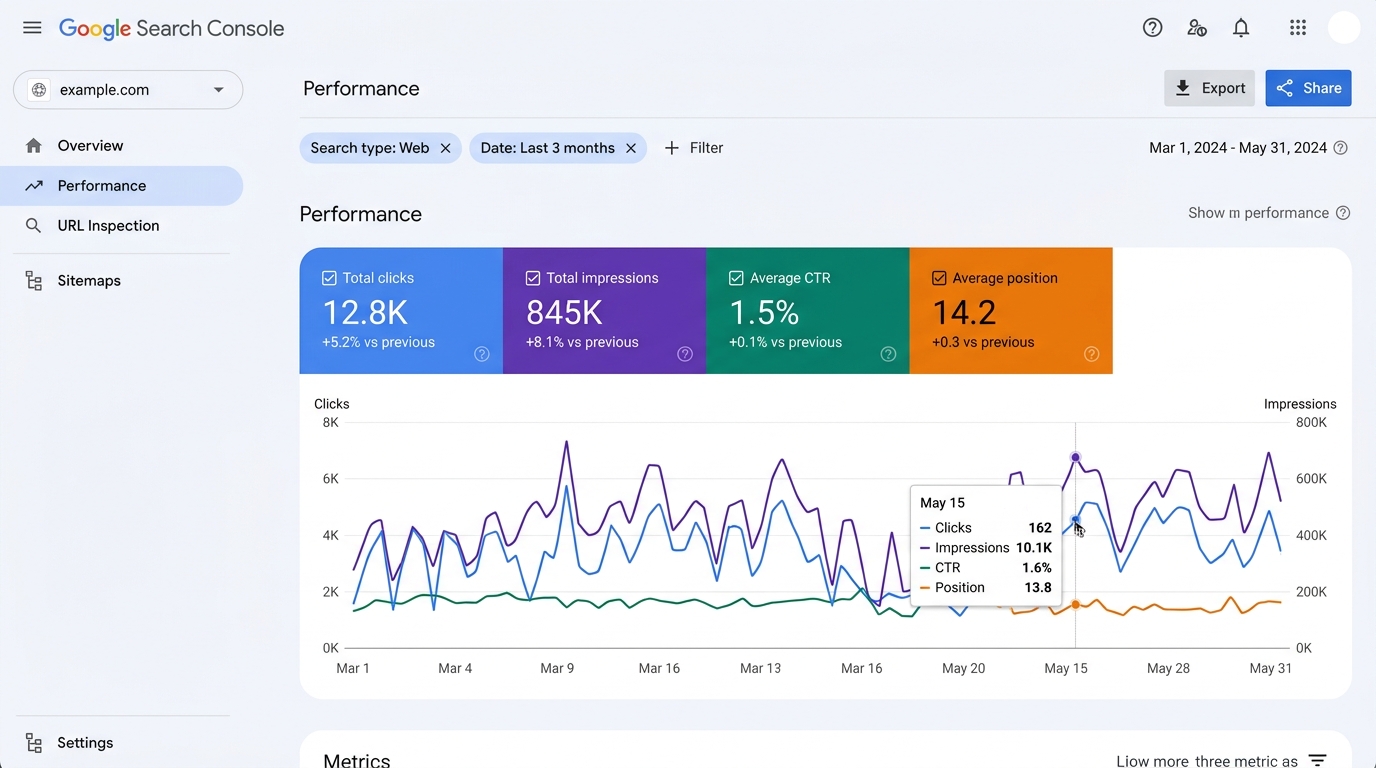Remove the Date: Last 3 months filter

tap(631, 148)
